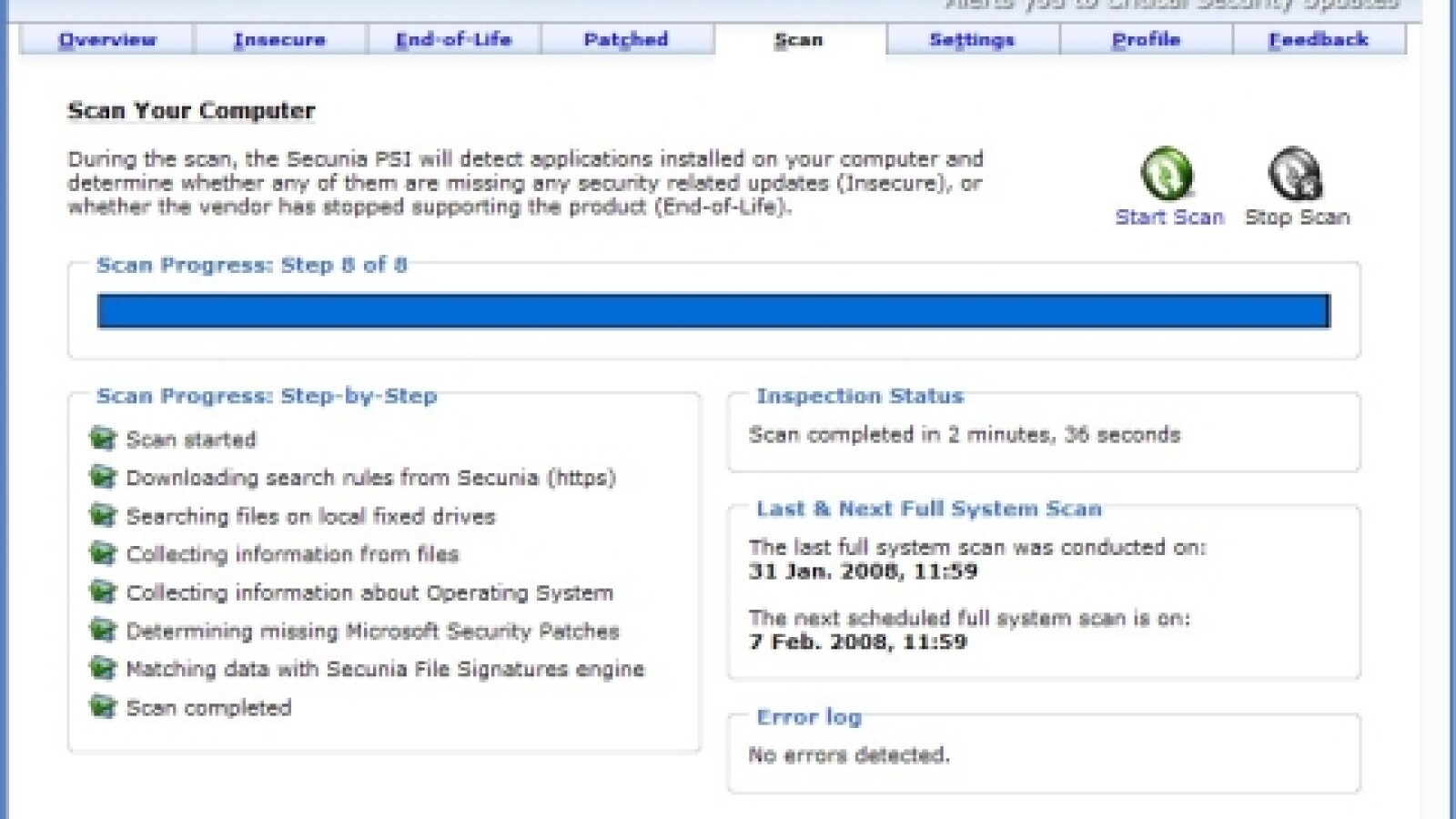Click the icon beside Scan completed step
The height and width of the screenshot is (819, 1456).
click(x=103, y=707)
